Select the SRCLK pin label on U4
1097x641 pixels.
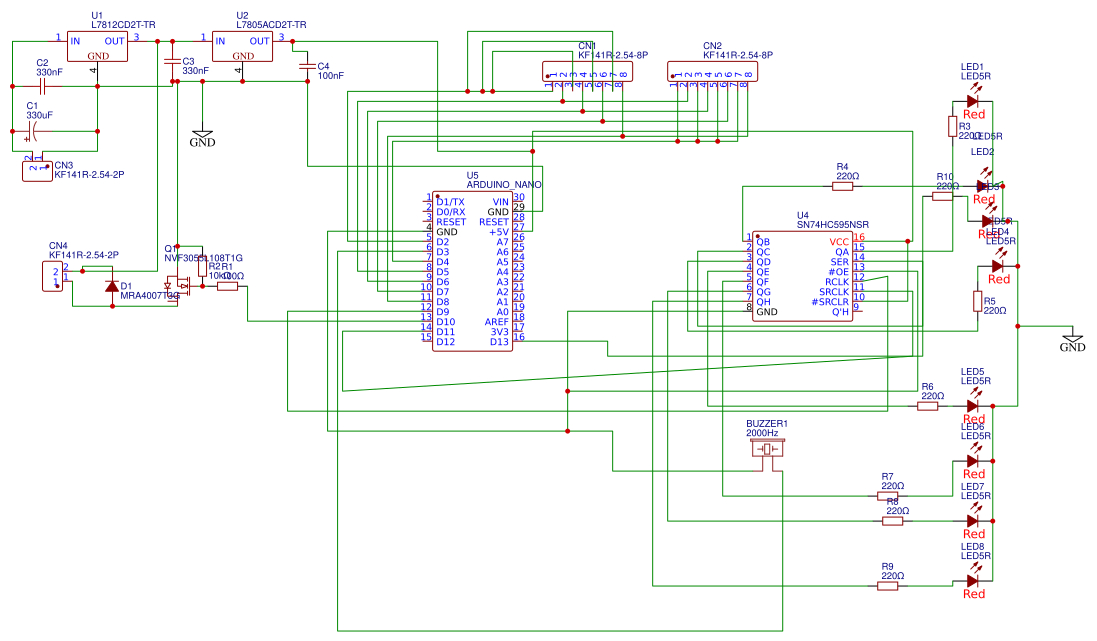pyautogui.click(x=834, y=292)
